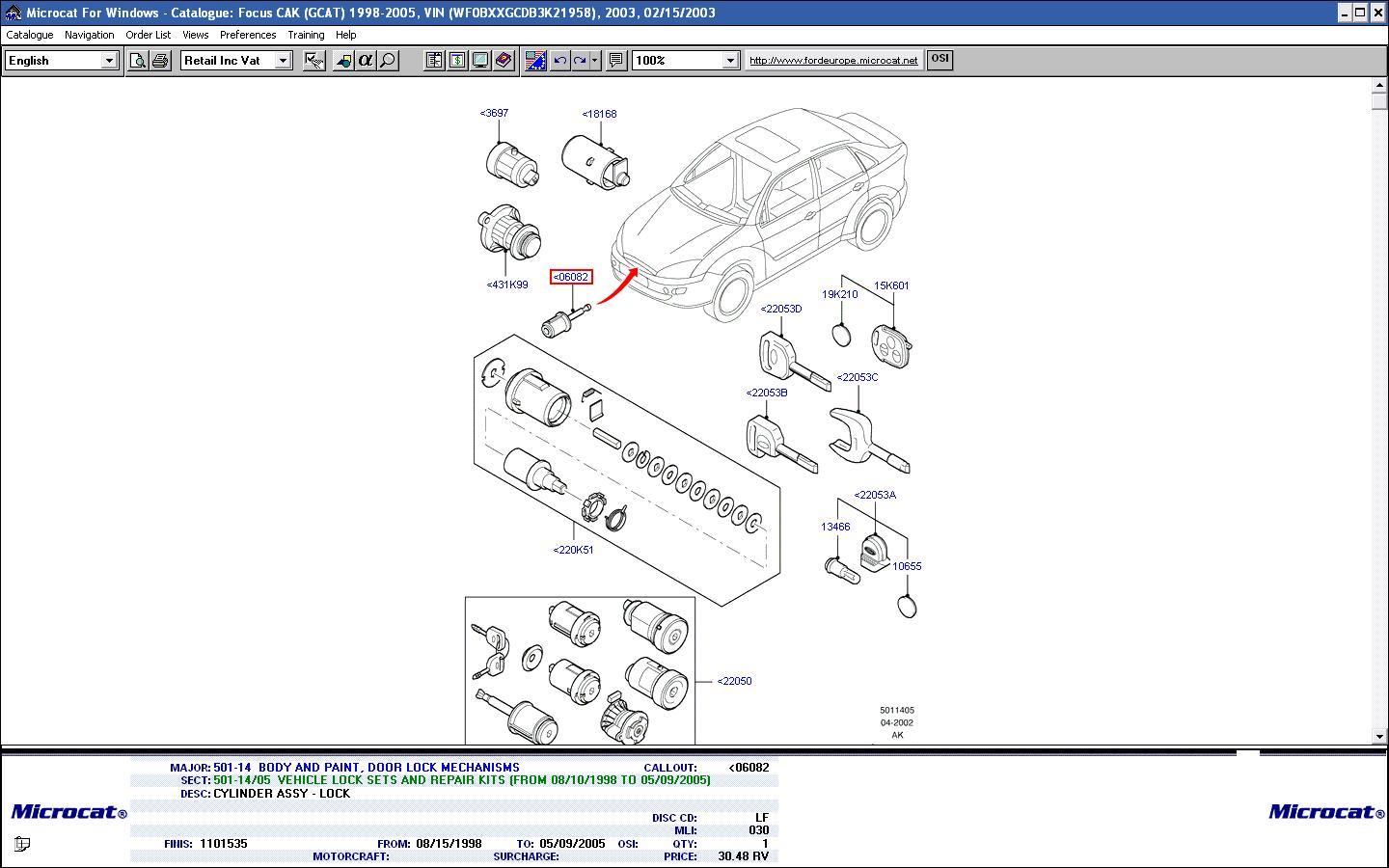Click the printer icon in toolbar
Viewport: 1389px width, 868px height.
click(160, 61)
